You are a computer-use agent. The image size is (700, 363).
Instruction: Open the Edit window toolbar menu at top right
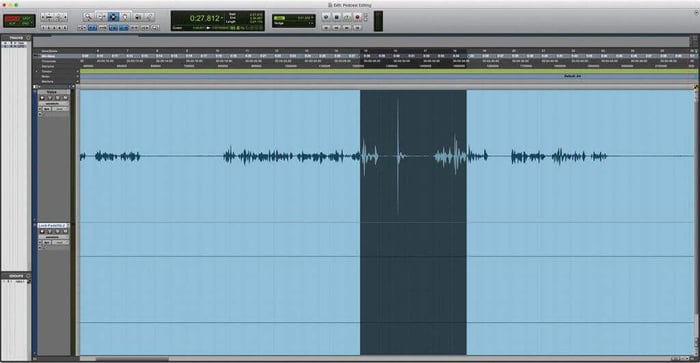696,12
